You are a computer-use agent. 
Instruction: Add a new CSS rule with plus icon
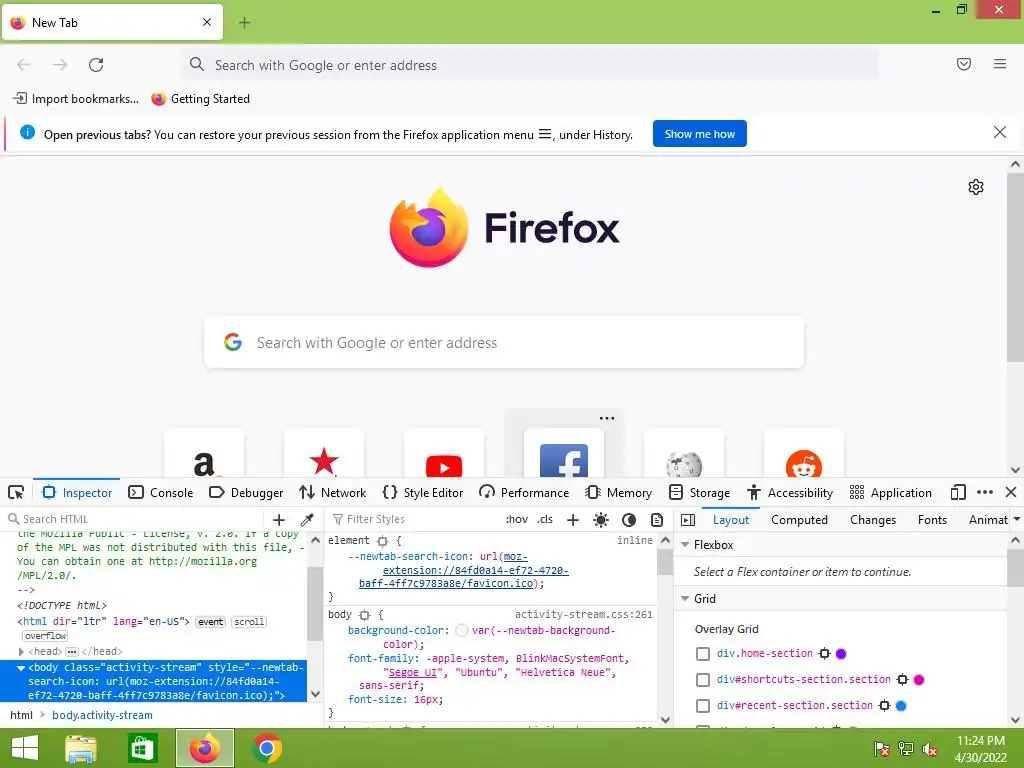coord(573,519)
